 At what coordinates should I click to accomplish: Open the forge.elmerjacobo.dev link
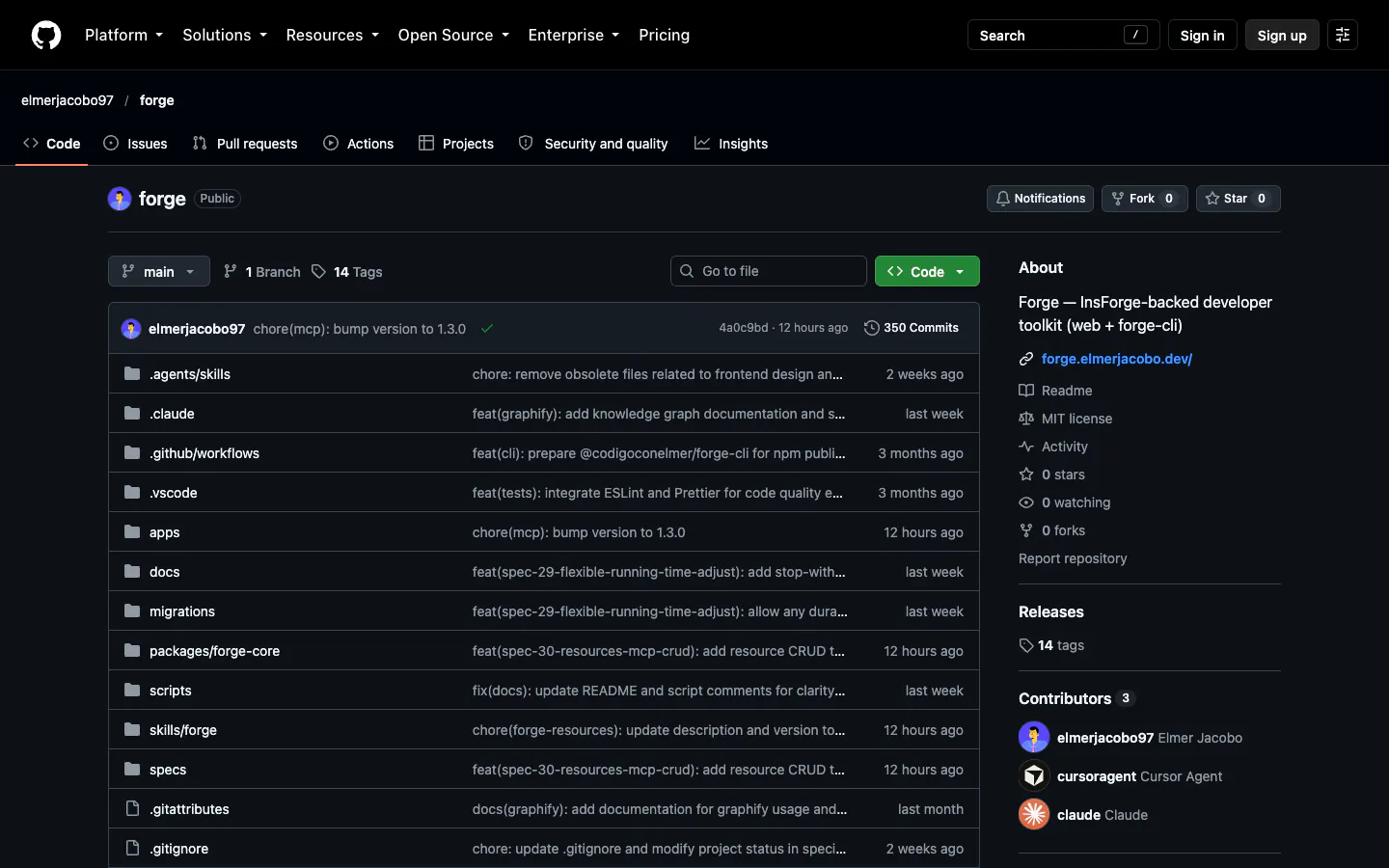[1117, 359]
